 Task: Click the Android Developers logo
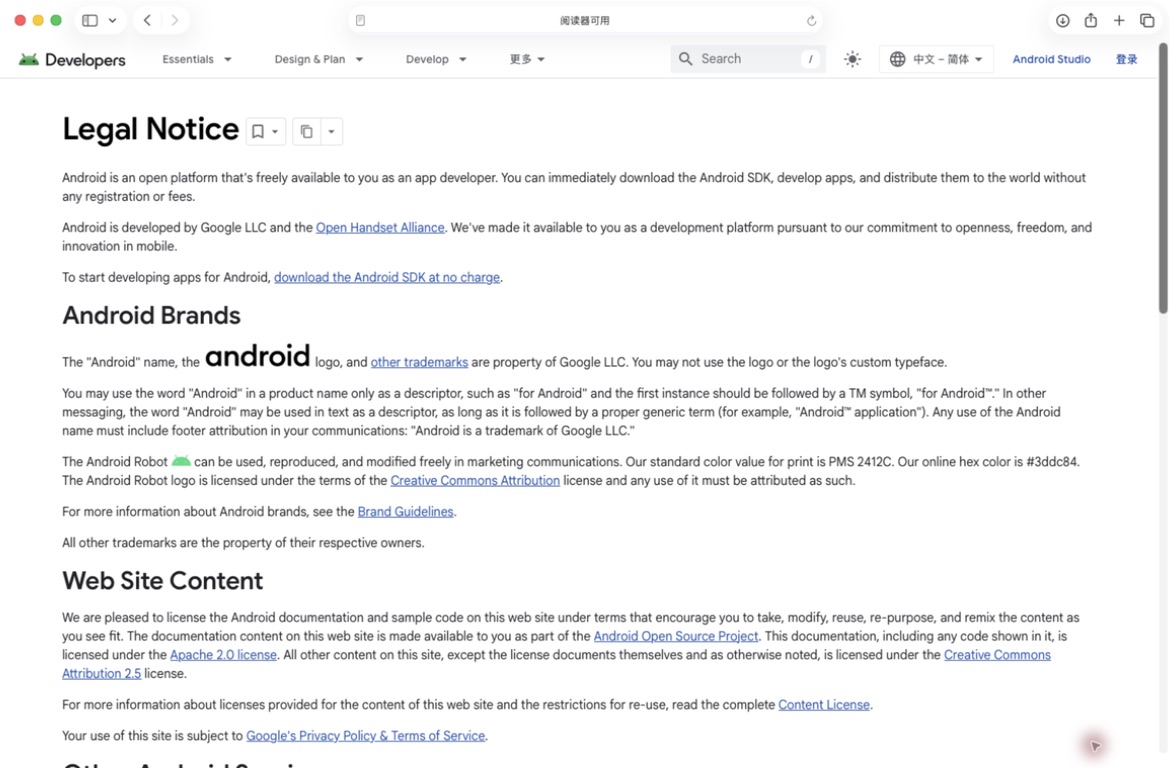pos(72,60)
